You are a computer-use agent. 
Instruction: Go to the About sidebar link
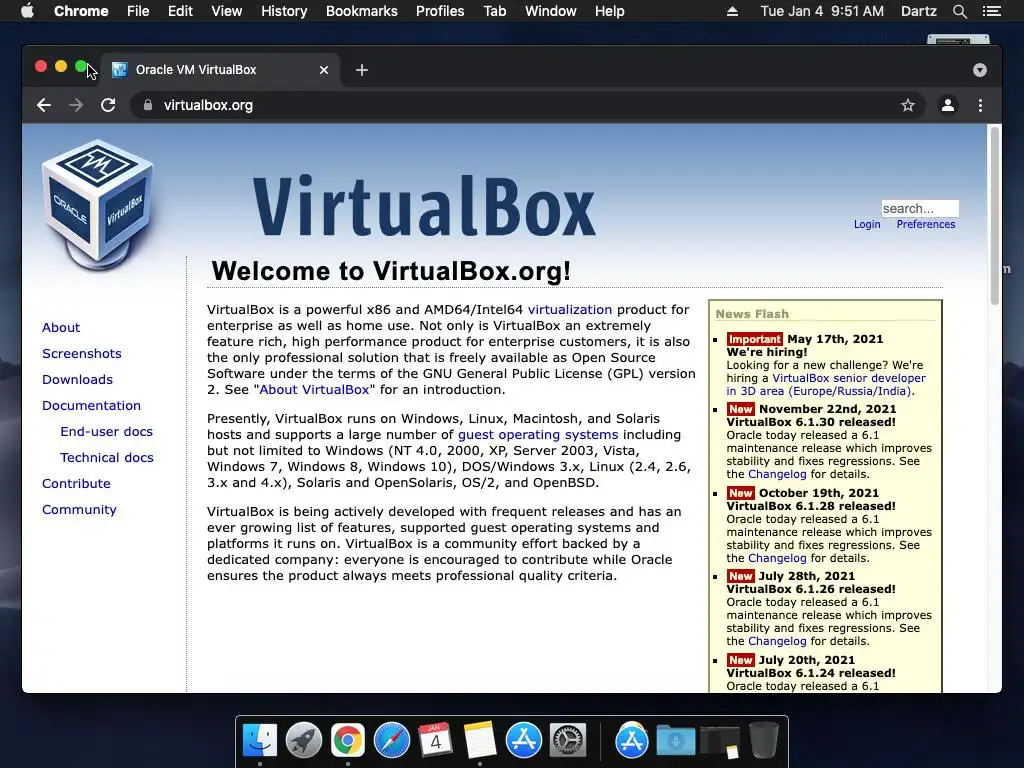61,327
